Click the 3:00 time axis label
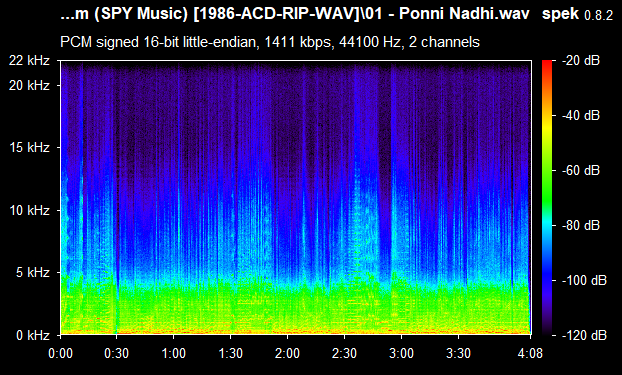This screenshot has width=622, height=375. 401,353
